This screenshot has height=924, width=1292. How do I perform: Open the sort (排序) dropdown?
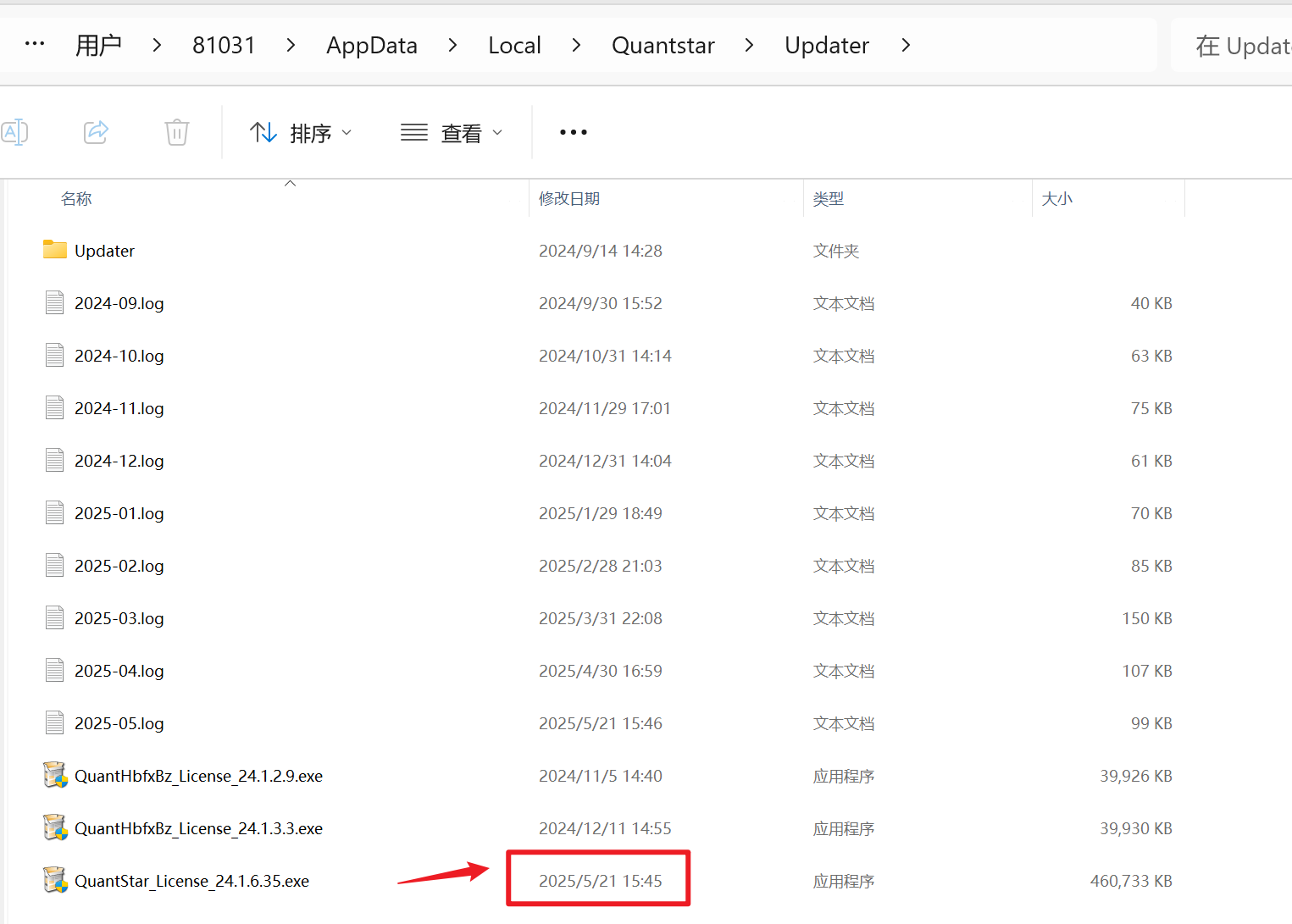pyautogui.click(x=301, y=133)
